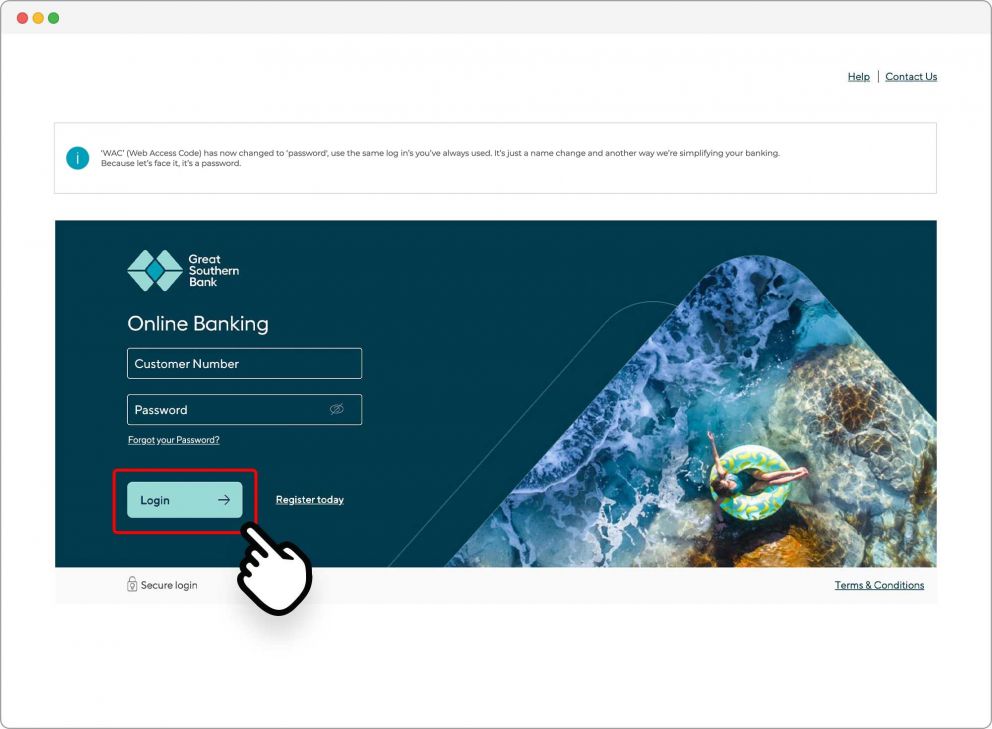The height and width of the screenshot is (729, 992).
Task: Click the Secure login label
Action: click(169, 585)
